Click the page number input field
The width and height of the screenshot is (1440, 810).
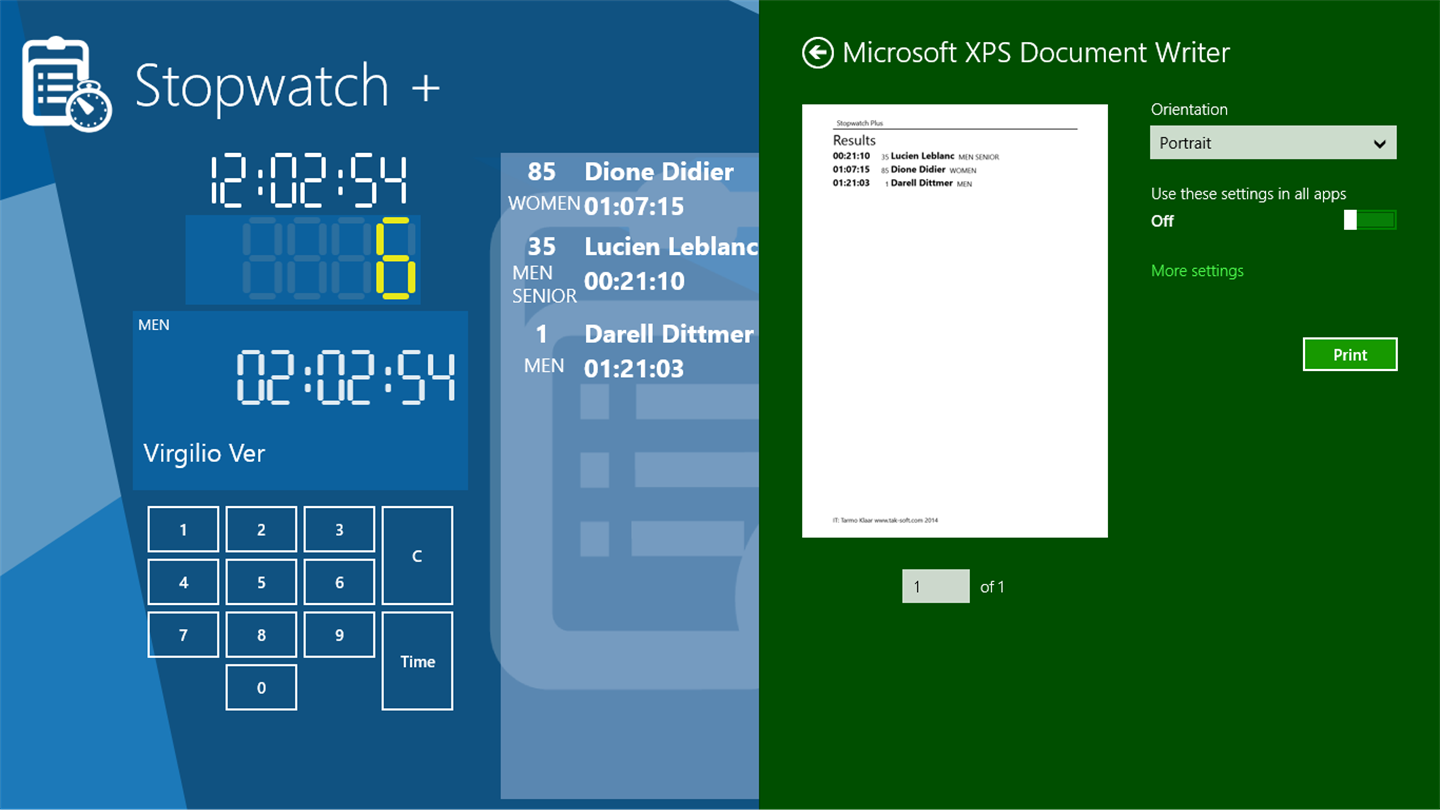pyautogui.click(x=936, y=586)
